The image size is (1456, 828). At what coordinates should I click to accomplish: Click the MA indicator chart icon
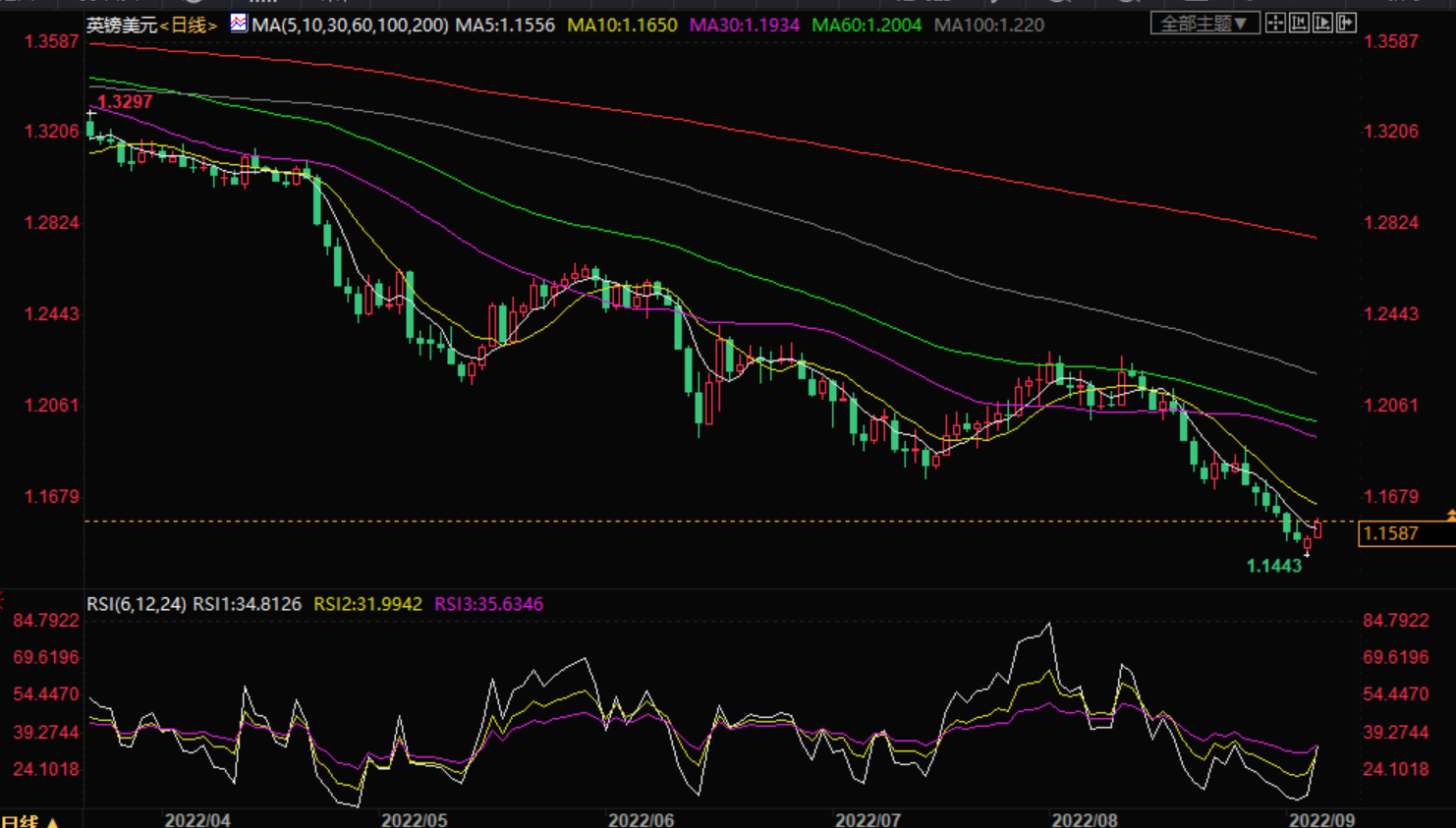[x=239, y=23]
